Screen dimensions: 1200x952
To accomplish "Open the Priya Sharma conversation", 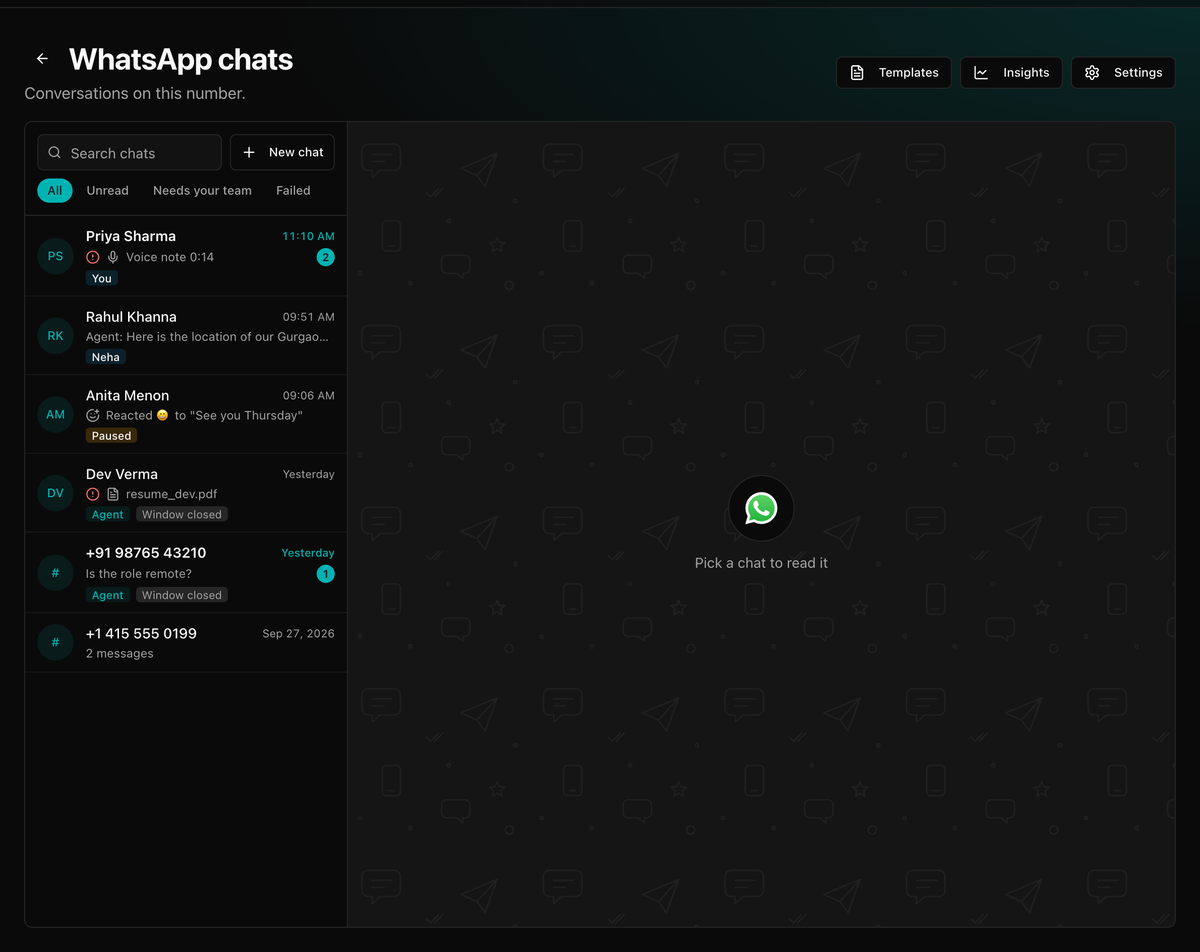I will 186,256.
